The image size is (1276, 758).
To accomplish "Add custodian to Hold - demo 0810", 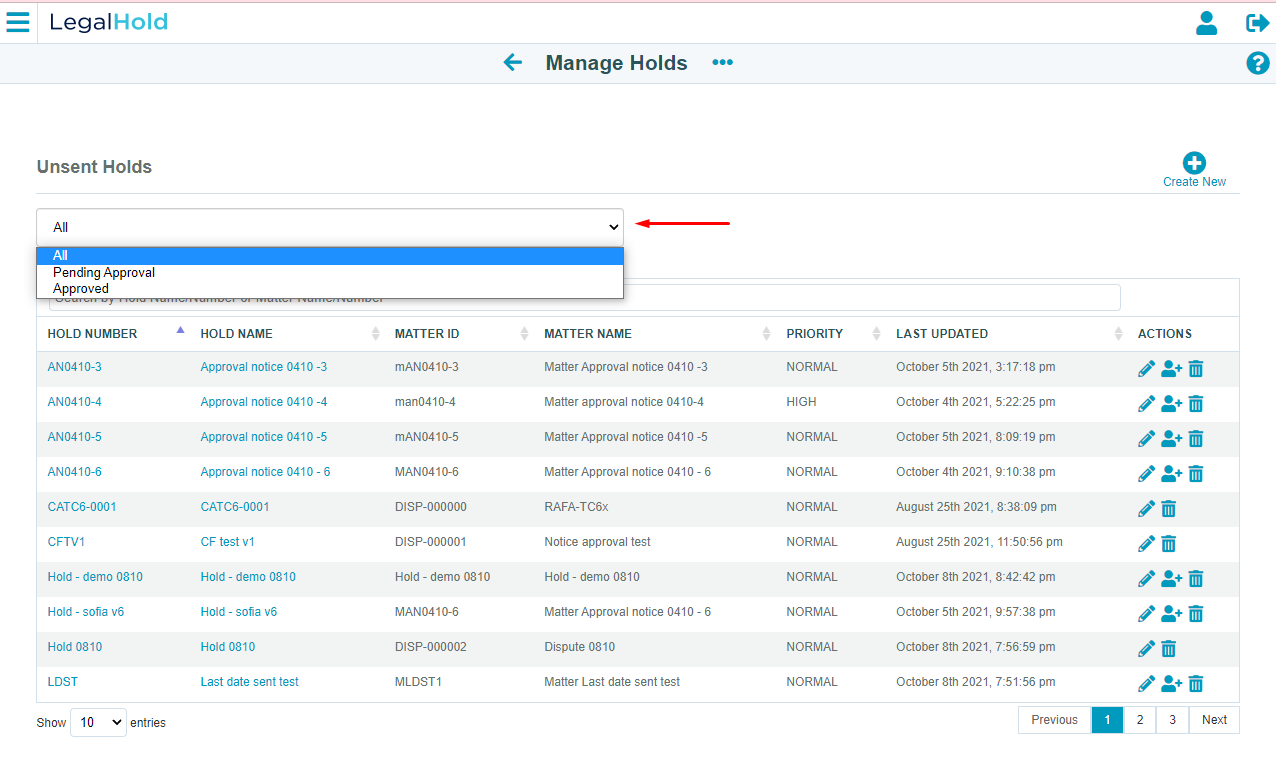I will tap(1171, 579).
